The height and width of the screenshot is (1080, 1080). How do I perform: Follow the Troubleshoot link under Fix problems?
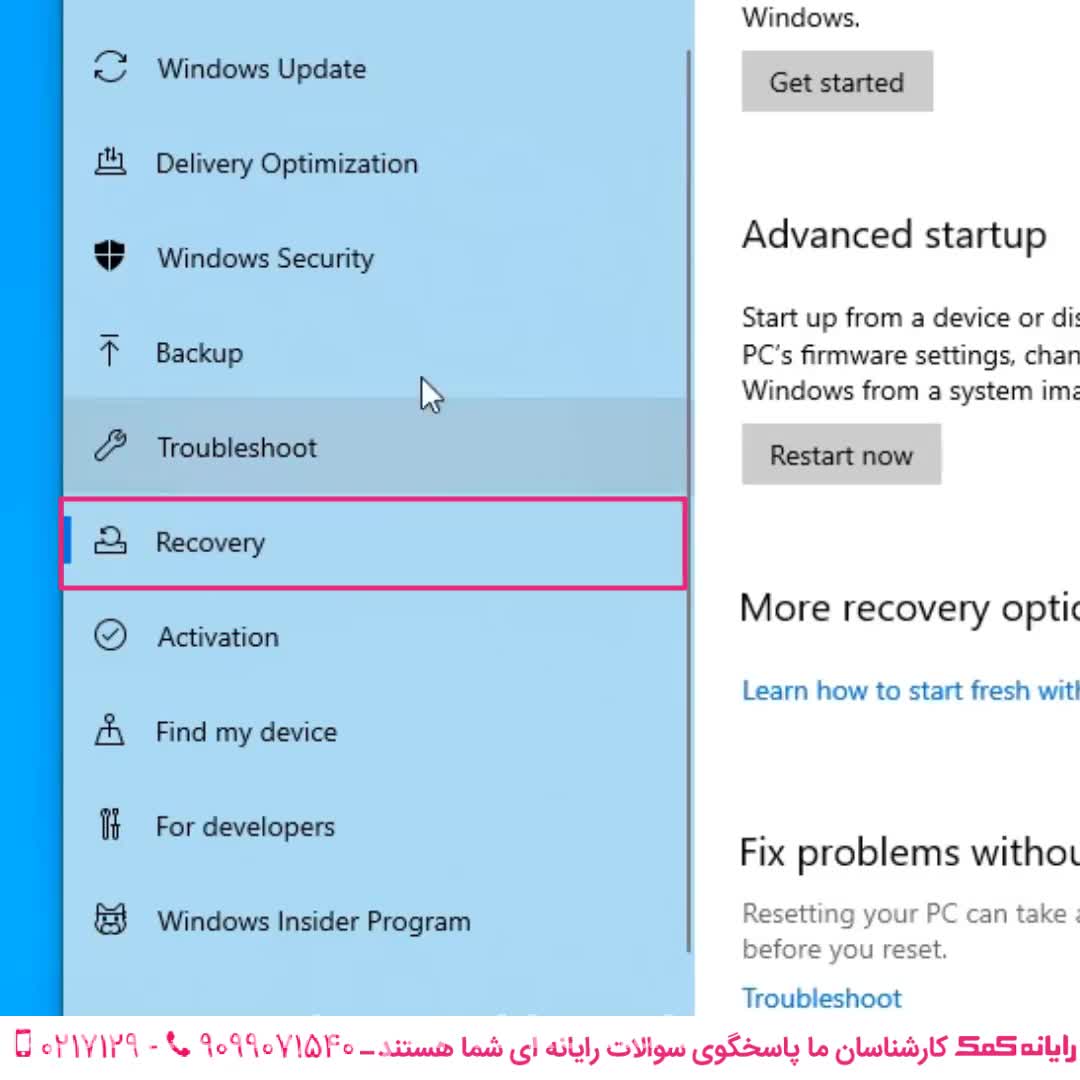pos(821,998)
